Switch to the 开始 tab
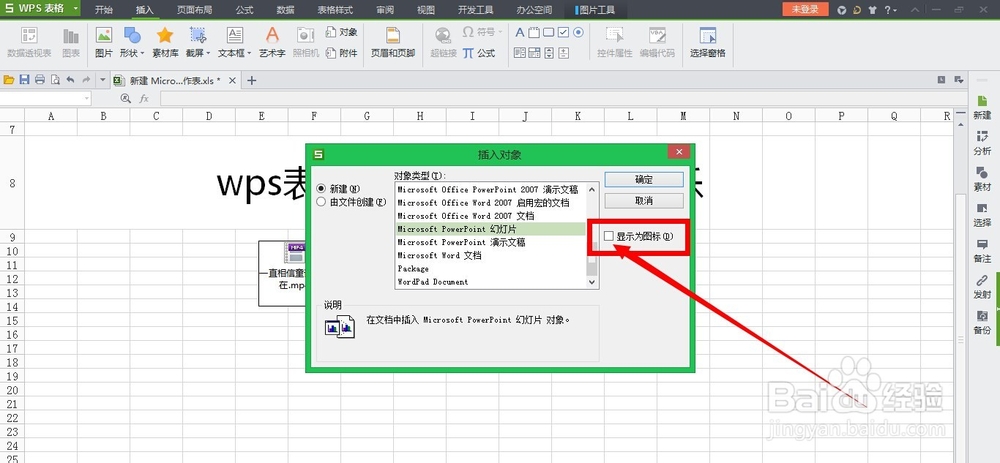 point(105,10)
